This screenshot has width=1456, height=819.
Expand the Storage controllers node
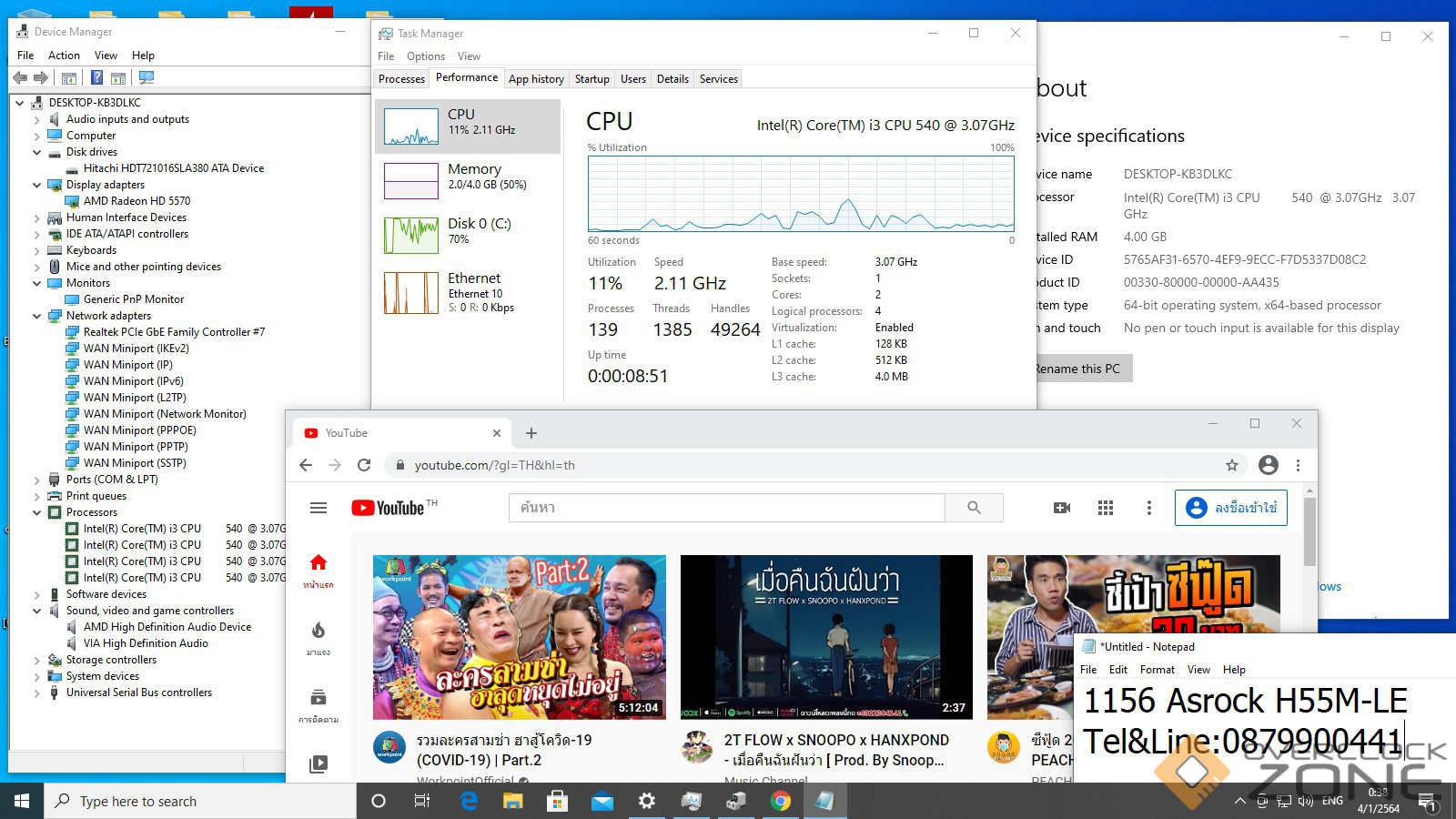point(37,660)
